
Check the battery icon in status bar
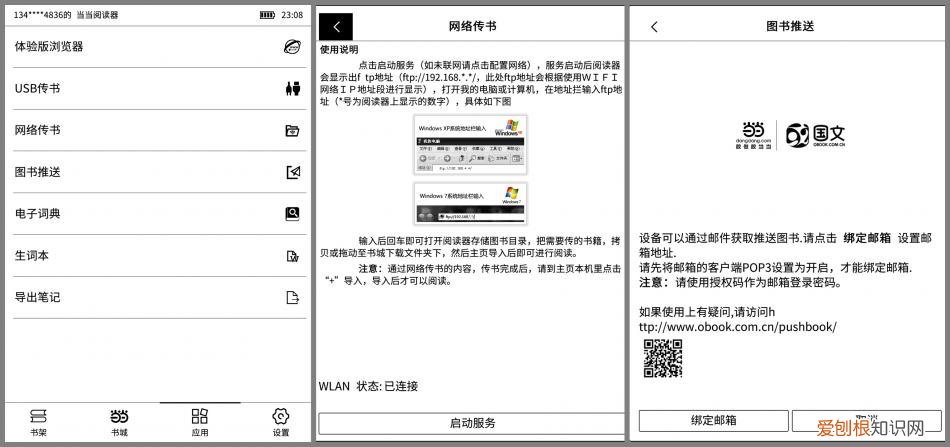pyautogui.click(x=267, y=15)
